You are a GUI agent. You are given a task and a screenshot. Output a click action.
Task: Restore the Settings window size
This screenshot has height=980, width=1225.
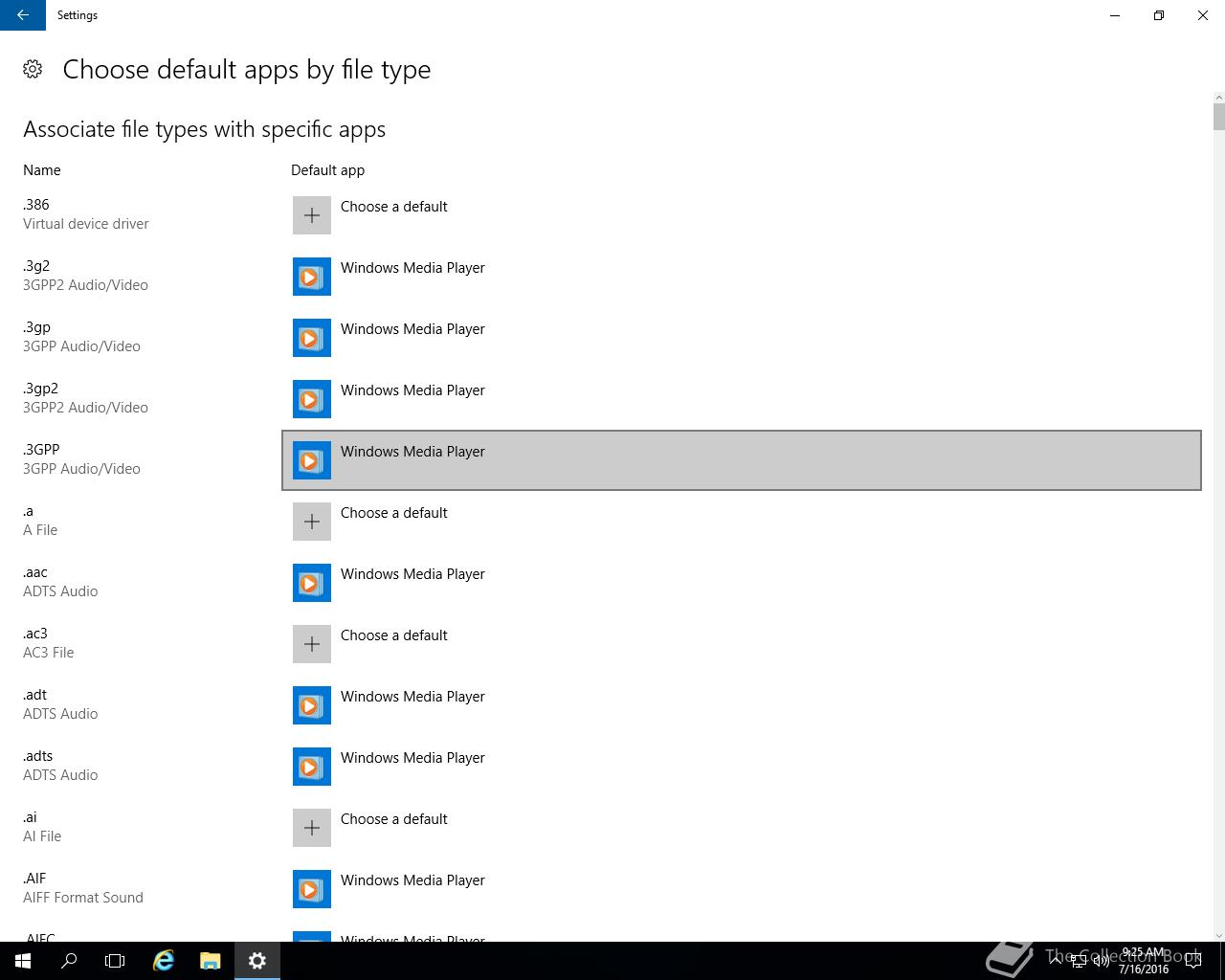tap(1159, 15)
